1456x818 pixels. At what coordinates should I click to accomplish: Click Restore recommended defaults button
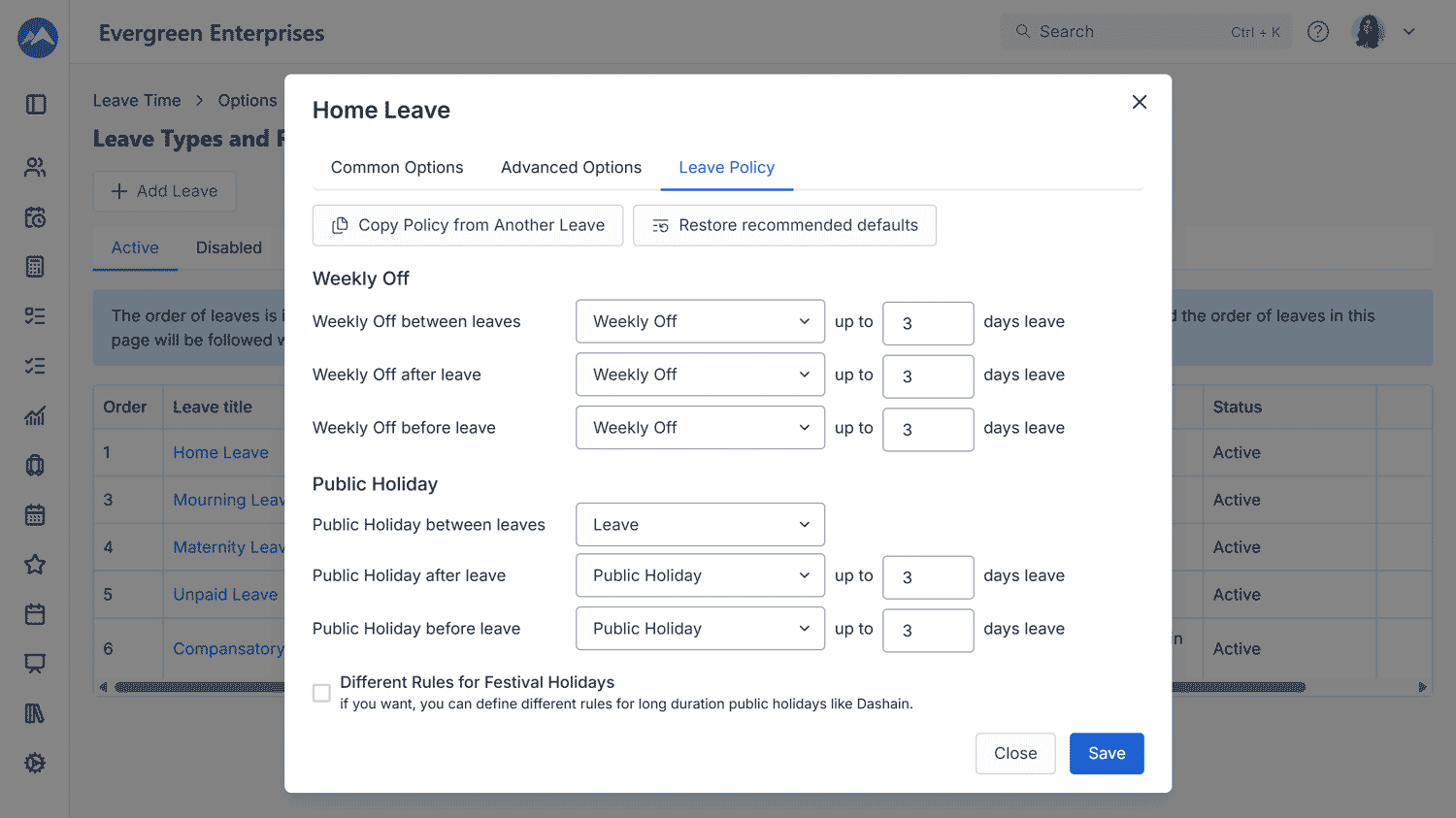pos(784,225)
